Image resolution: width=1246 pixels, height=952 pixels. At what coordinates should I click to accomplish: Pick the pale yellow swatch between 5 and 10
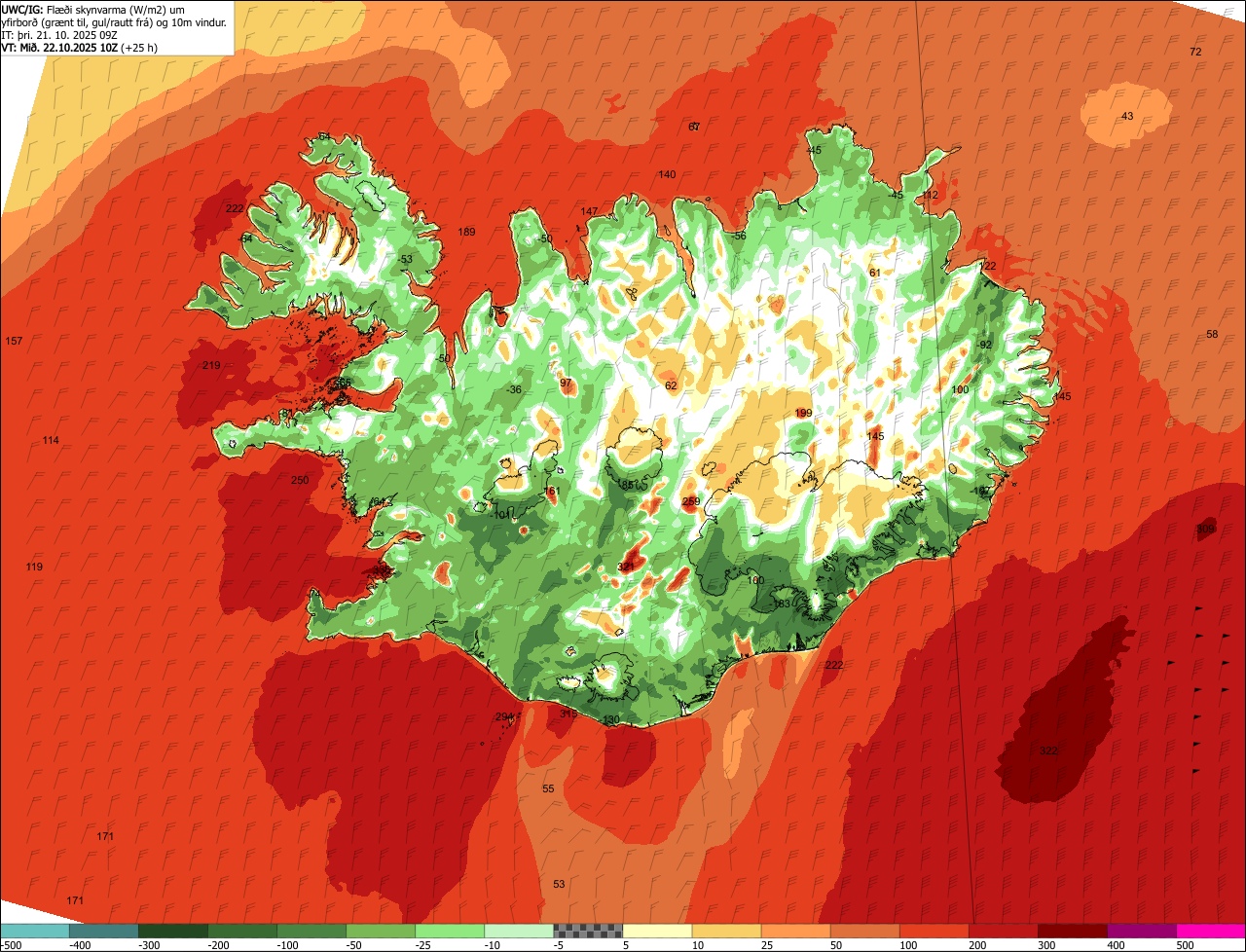[x=657, y=931]
